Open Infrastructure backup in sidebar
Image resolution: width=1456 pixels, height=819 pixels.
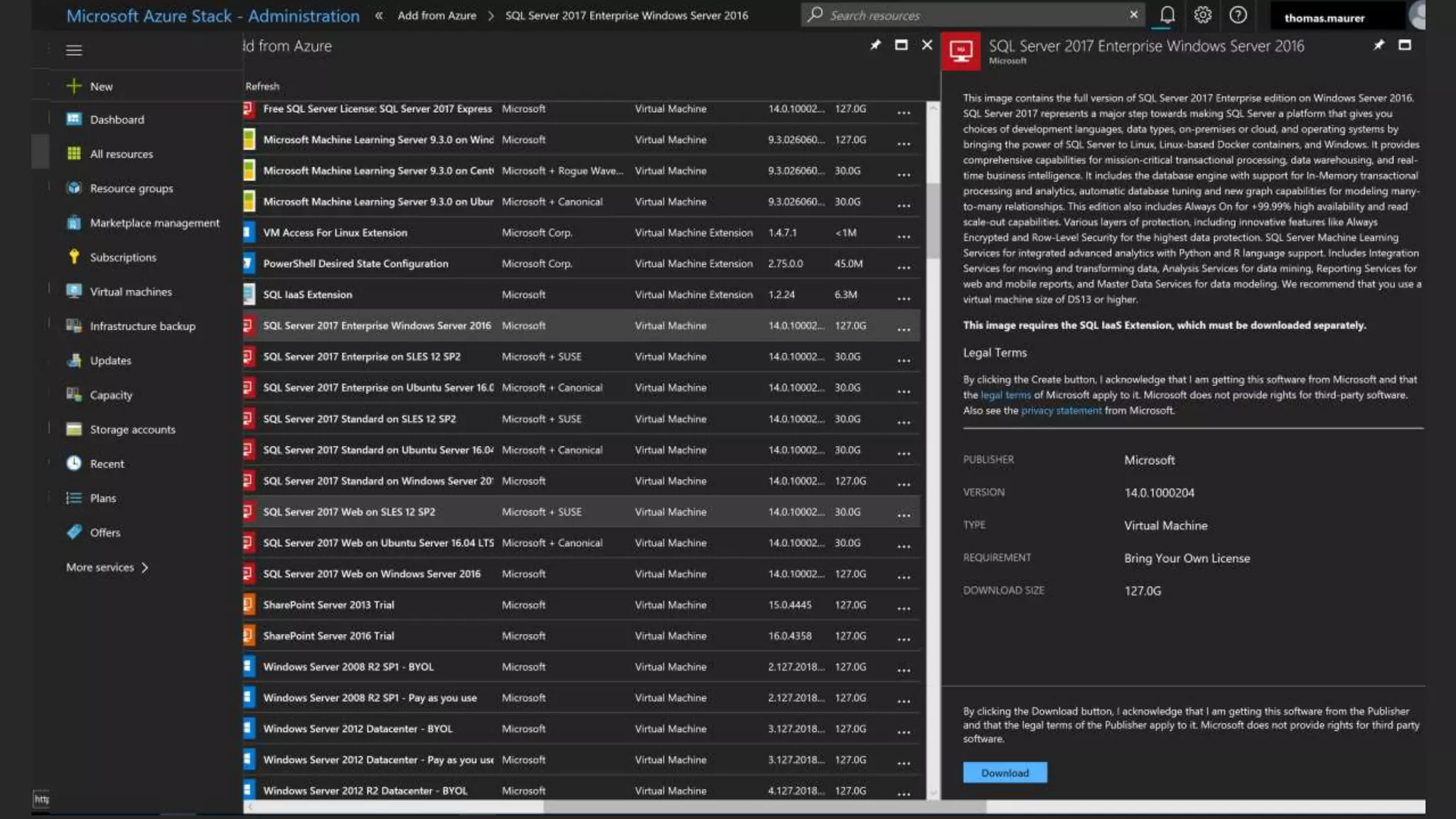(x=142, y=326)
